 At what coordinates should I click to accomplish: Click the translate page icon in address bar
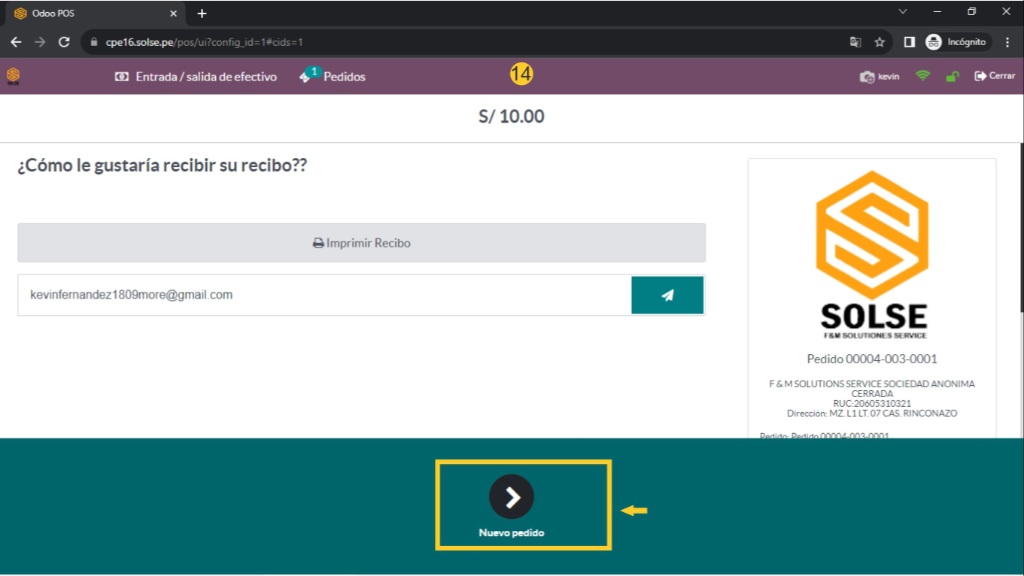tap(855, 42)
